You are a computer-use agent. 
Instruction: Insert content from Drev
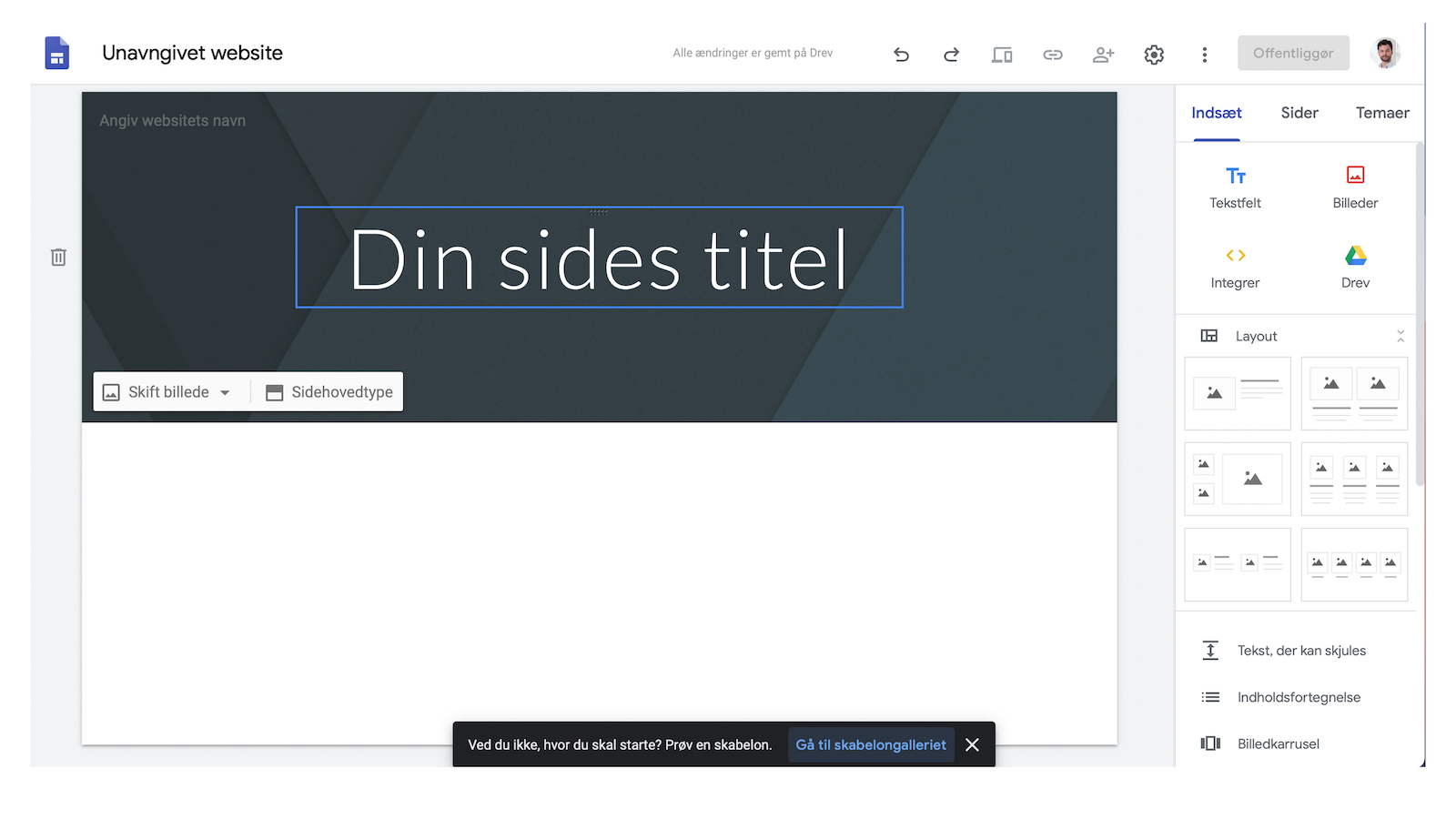(1355, 268)
